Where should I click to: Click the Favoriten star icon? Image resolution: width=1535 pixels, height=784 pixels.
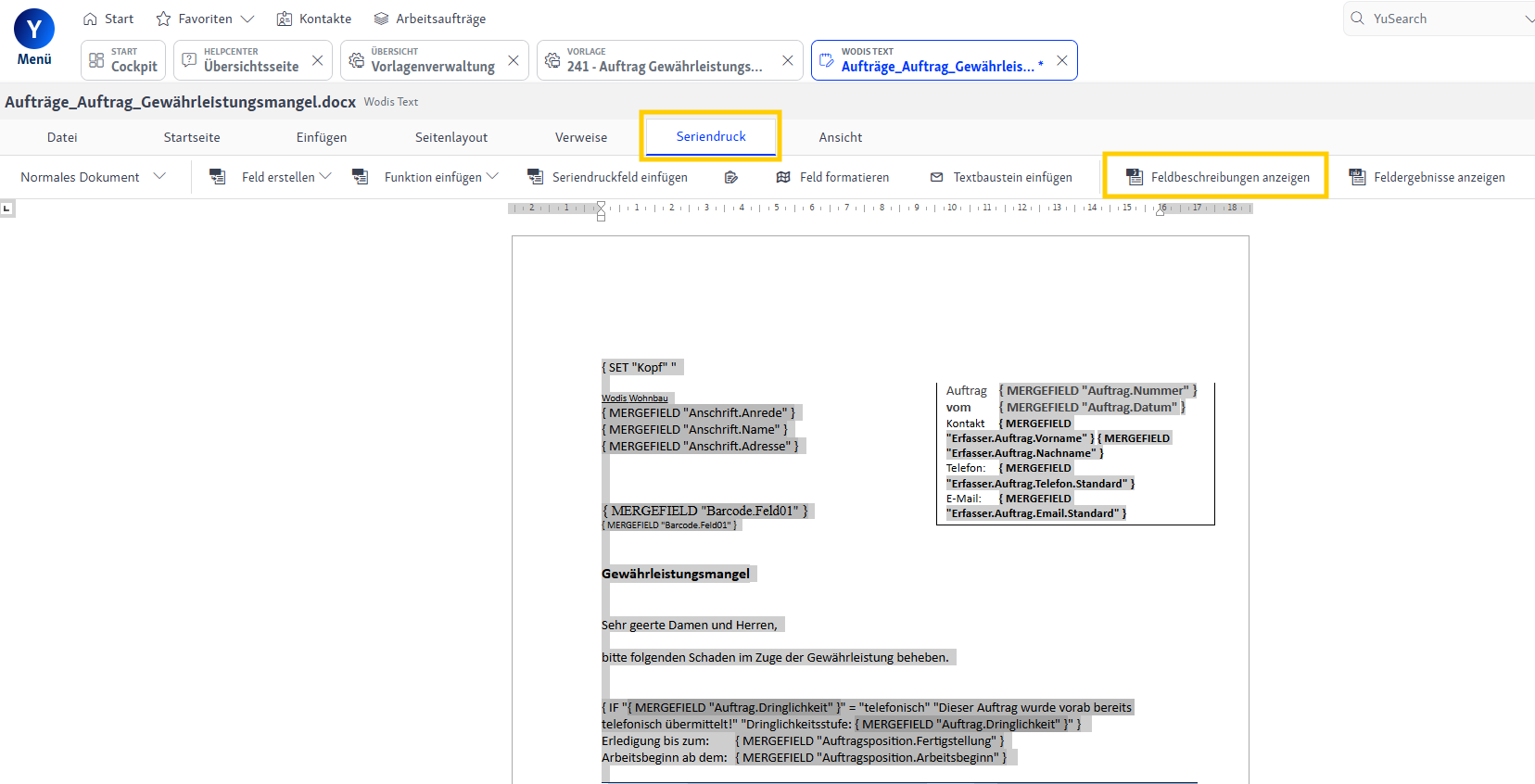tap(163, 19)
